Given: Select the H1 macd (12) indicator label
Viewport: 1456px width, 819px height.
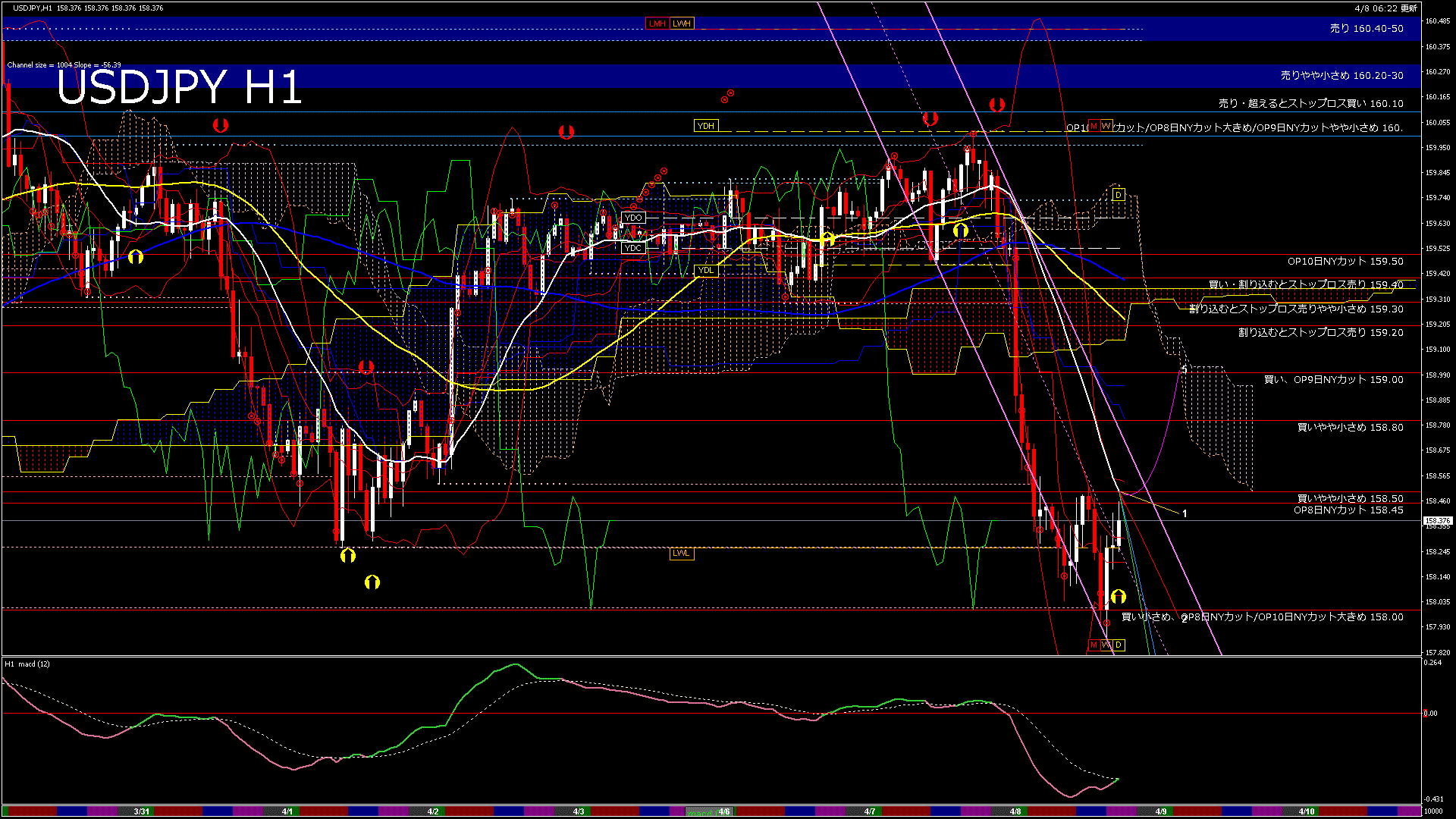Looking at the screenshot, I should tap(27, 664).
